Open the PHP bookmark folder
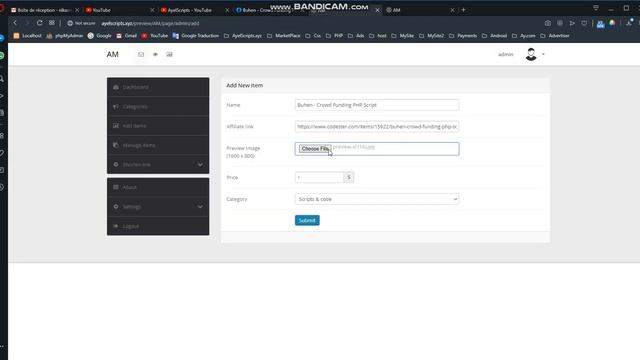 click(x=334, y=36)
